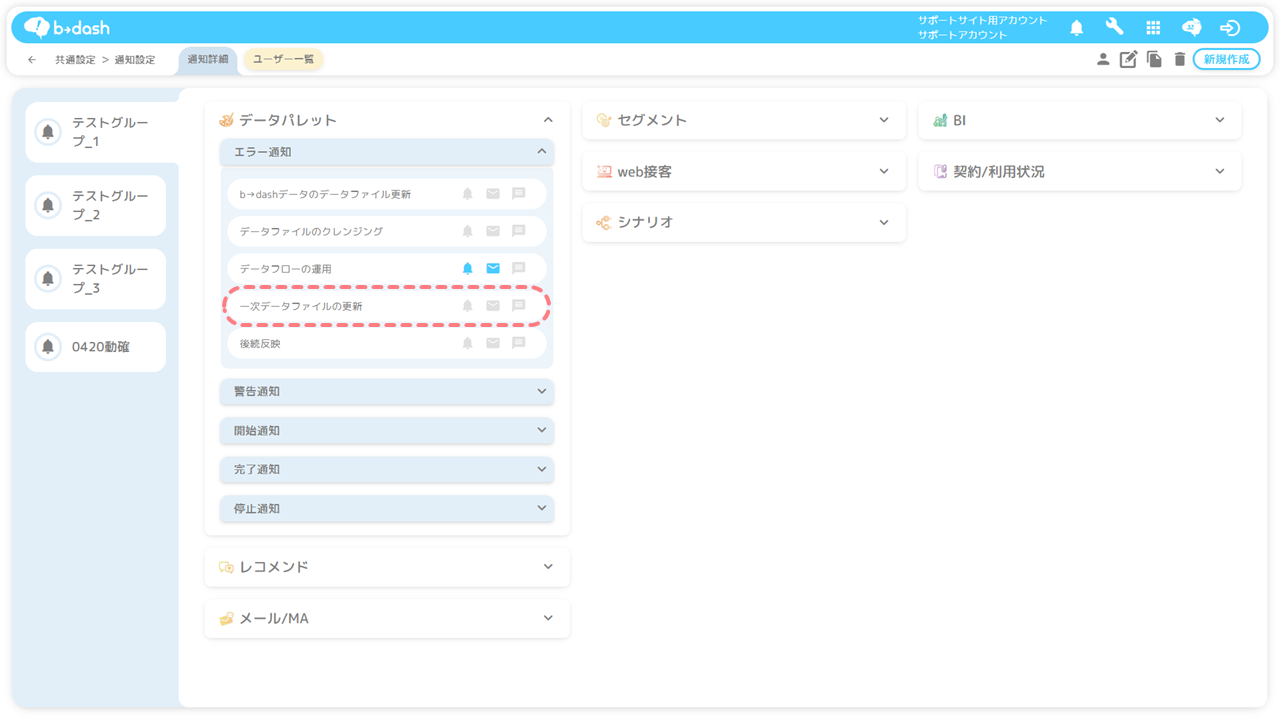This screenshot has width=1280, height=720.
Task: Click the セグメント section icon
Action: (x=603, y=120)
